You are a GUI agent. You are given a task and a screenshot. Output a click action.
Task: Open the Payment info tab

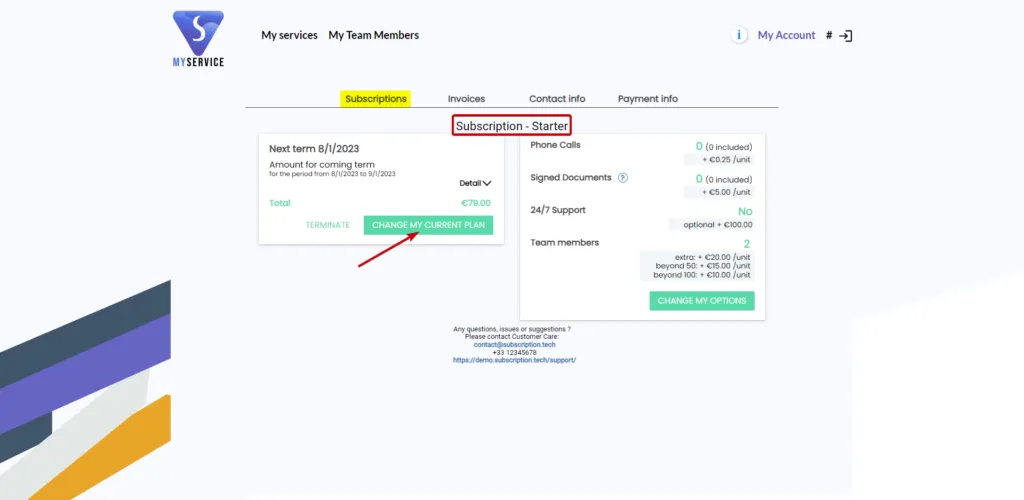click(648, 99)
